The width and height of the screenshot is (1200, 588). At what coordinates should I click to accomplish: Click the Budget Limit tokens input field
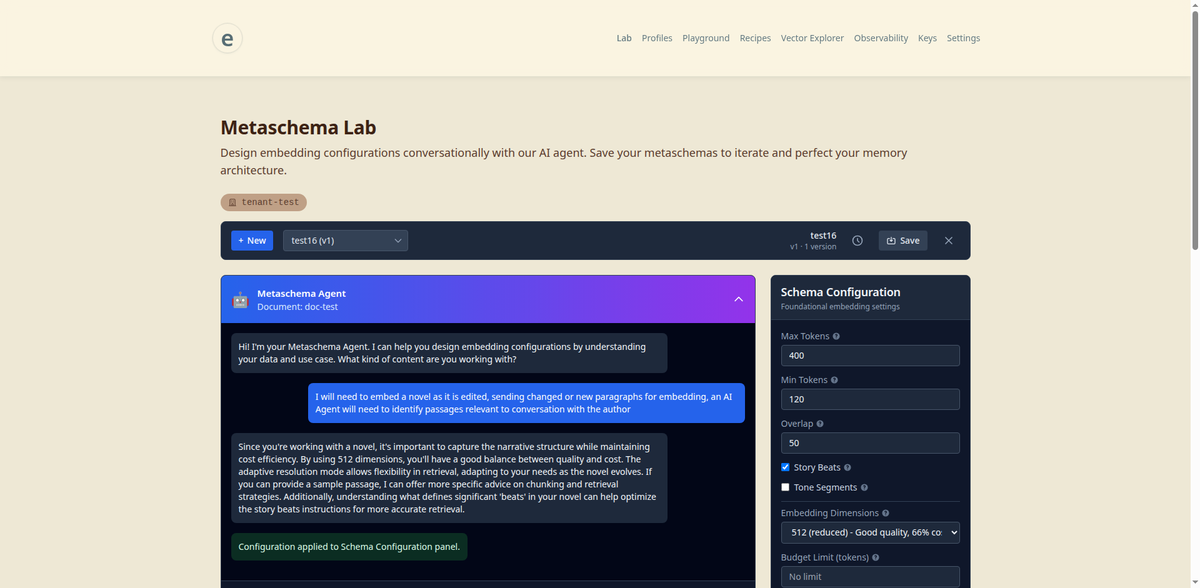click(x=869, y=576)
